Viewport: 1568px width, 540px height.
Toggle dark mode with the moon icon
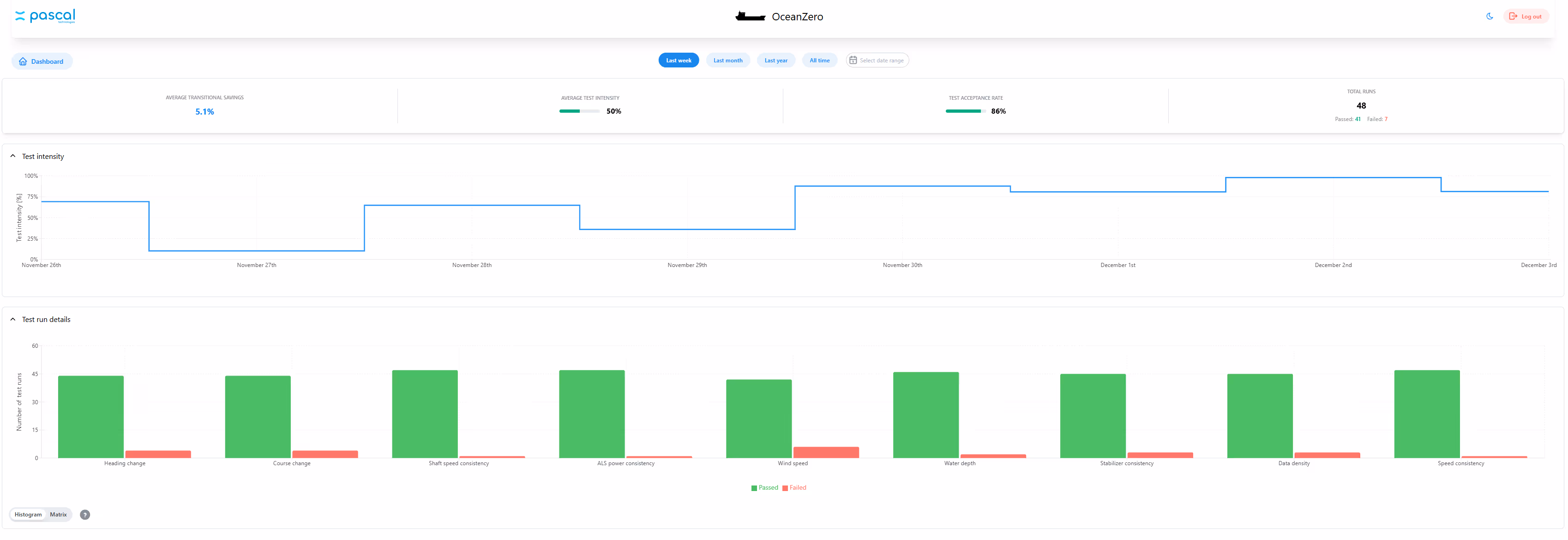[1489, 16]
